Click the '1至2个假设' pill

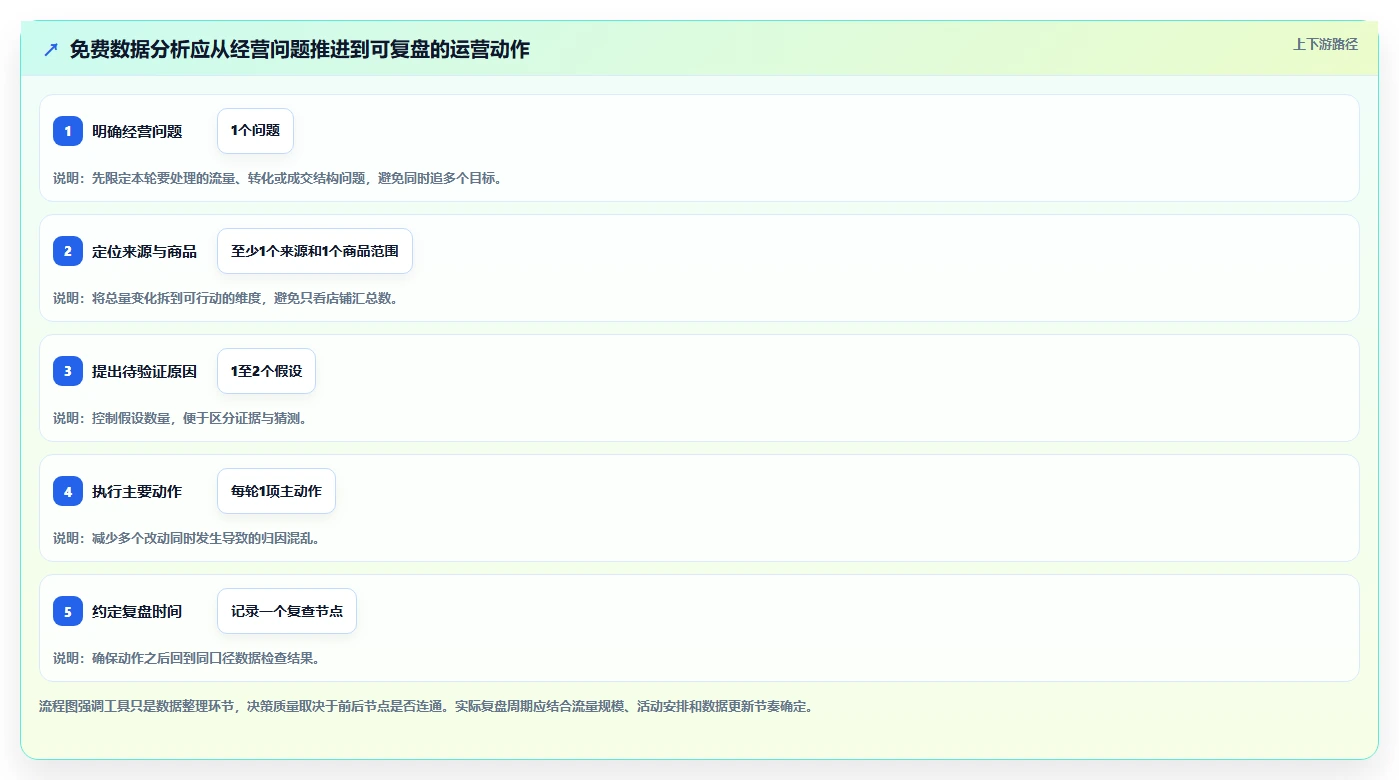266,371
